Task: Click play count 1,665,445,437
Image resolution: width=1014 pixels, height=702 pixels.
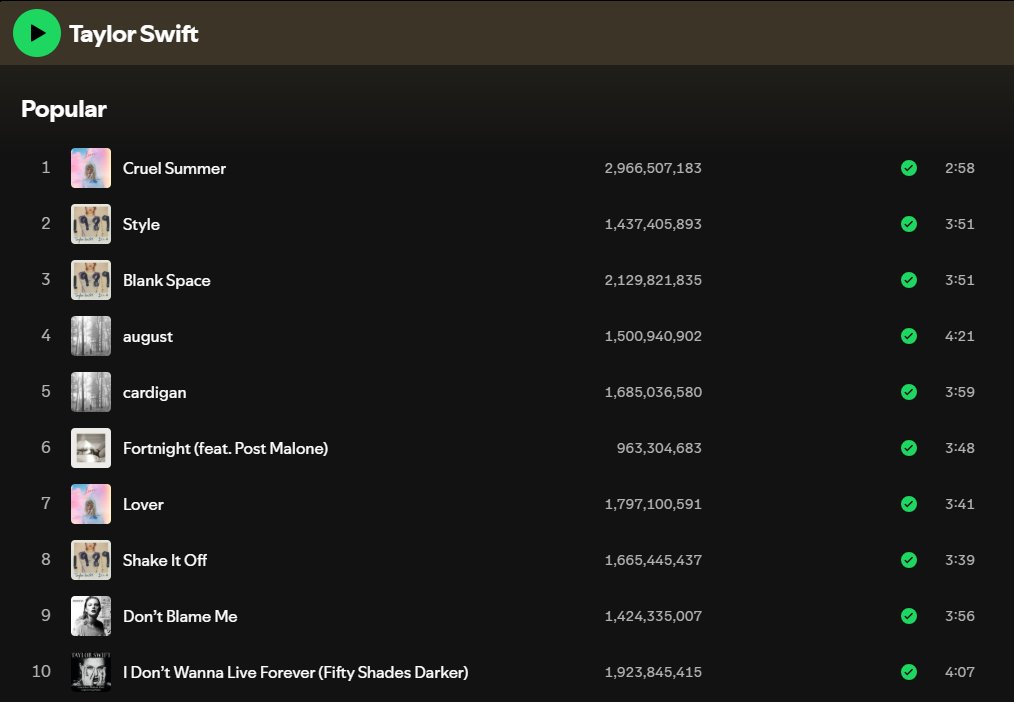Action: pos(653,560)
